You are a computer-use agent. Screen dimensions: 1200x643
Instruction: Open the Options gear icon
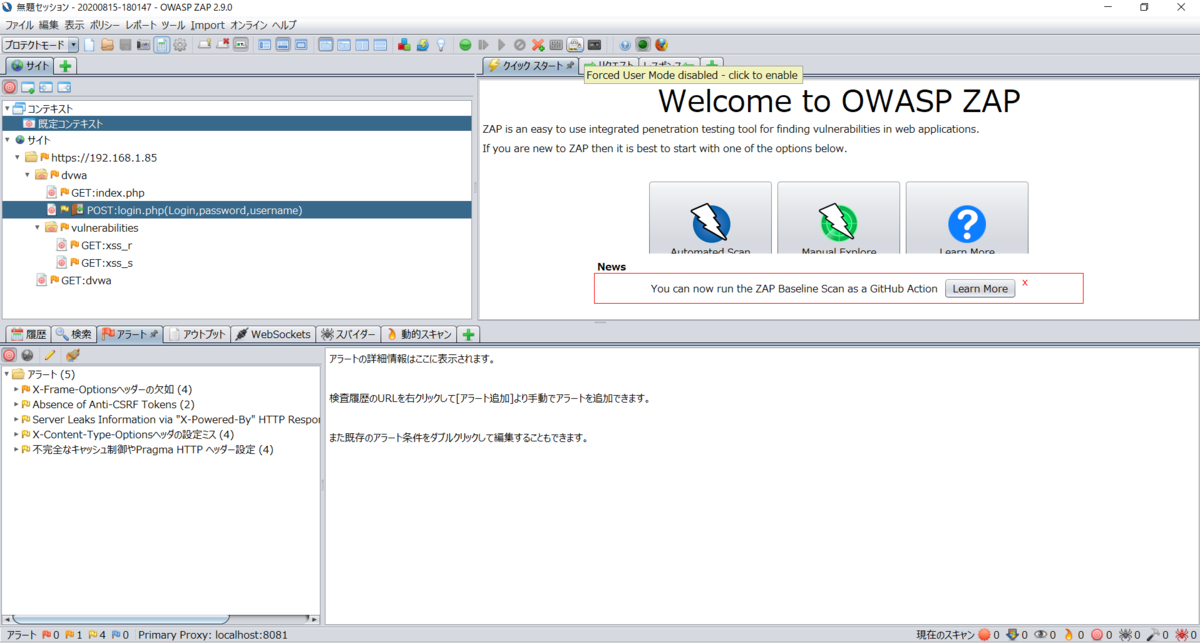[x=180, y=45]
